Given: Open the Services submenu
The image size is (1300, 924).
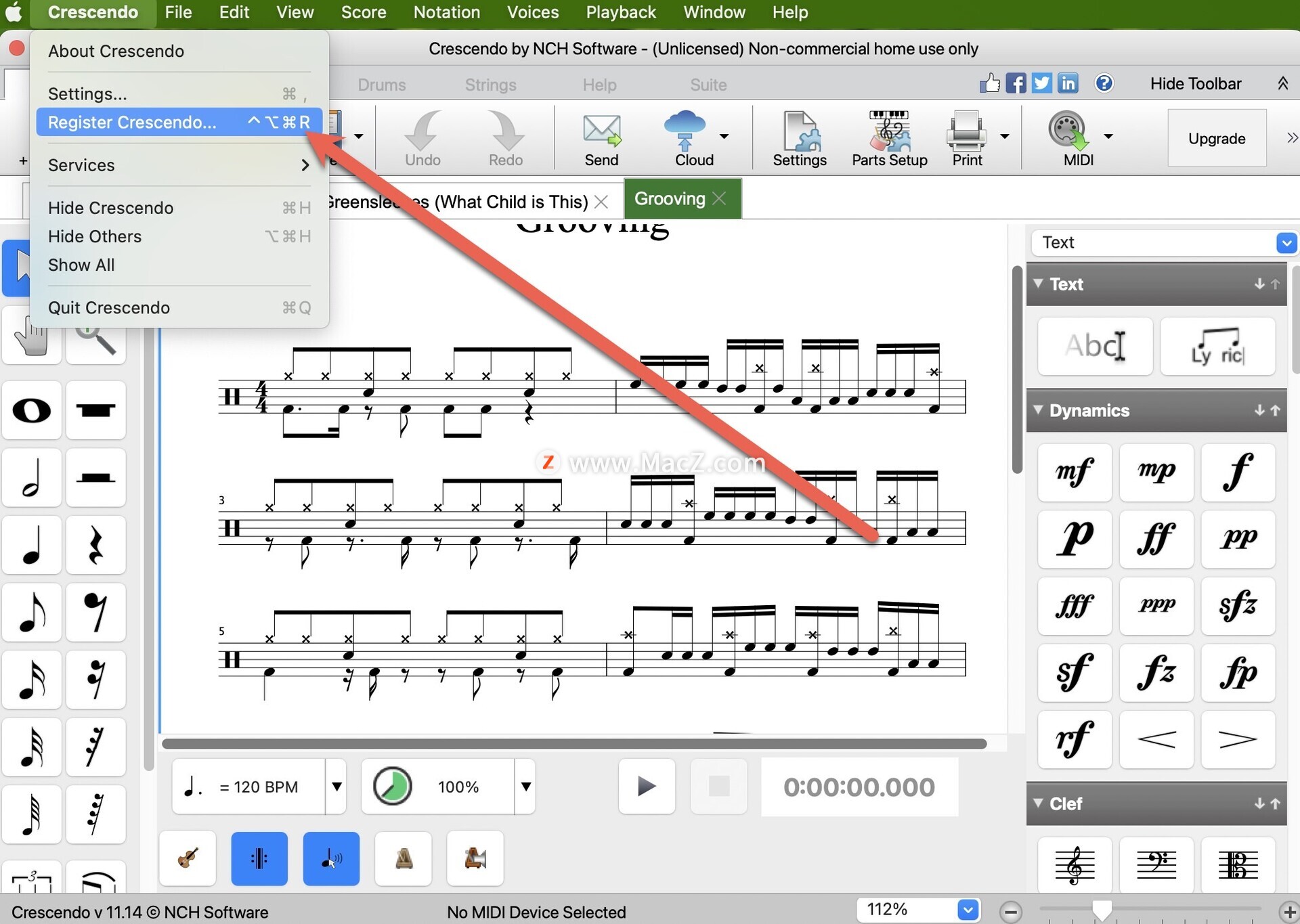Looking at the screenshot, I should (179, 165).
